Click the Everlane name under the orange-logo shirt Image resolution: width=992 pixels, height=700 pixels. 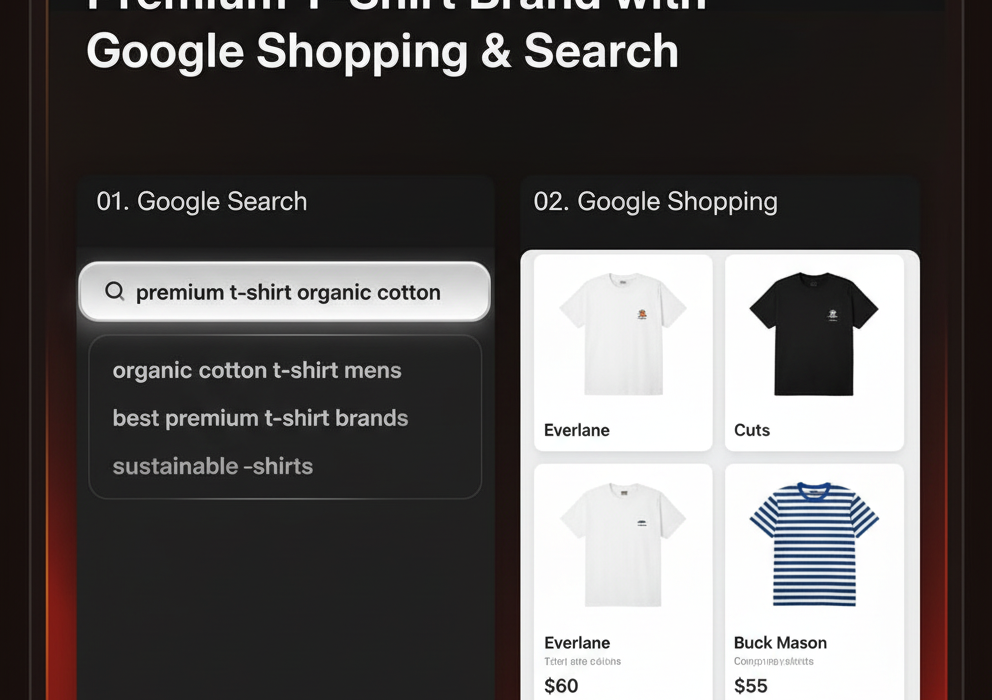click(x=577, y=430)
